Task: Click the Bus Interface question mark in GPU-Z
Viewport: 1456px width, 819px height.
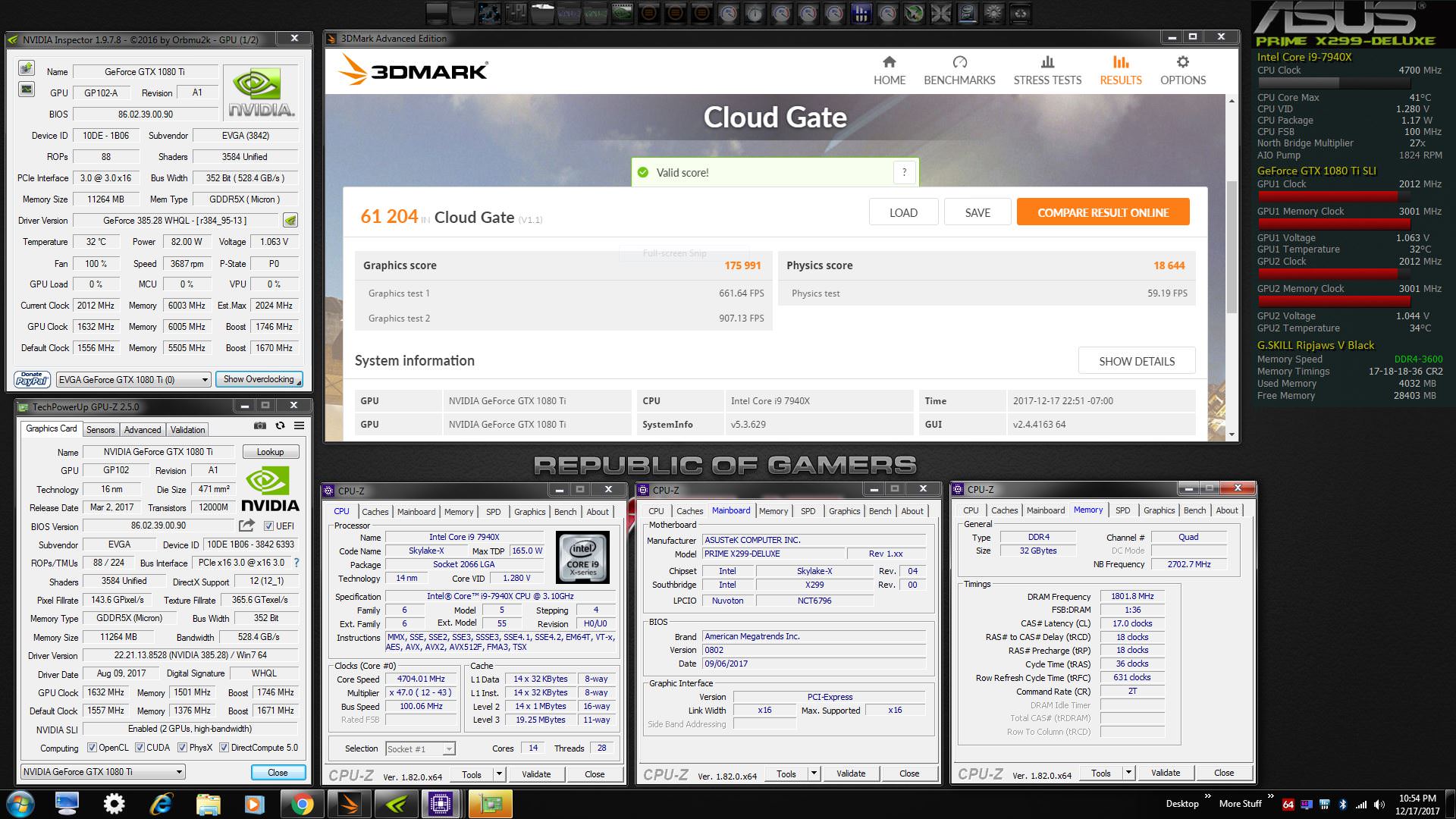Action: pos(297,563)
